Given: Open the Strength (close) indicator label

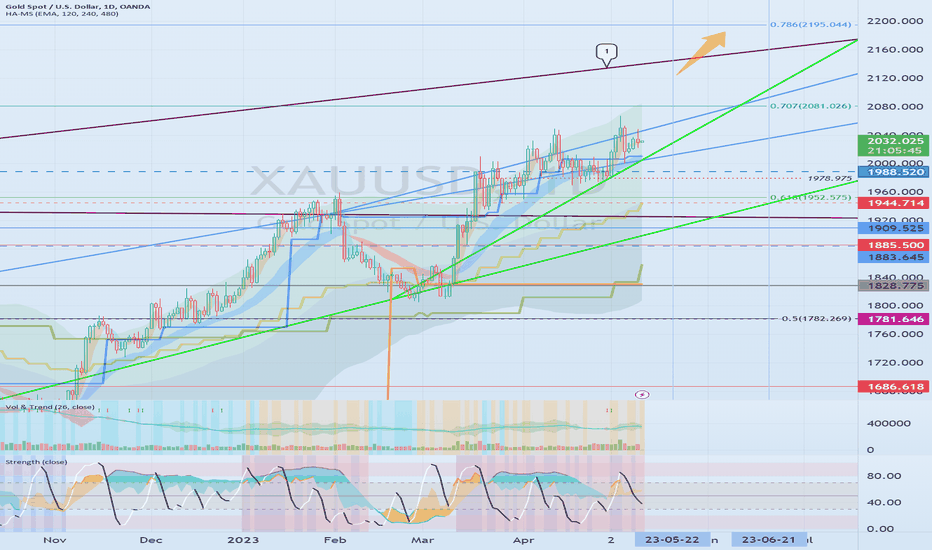Looking at the screenshot, I should point(36,462).
